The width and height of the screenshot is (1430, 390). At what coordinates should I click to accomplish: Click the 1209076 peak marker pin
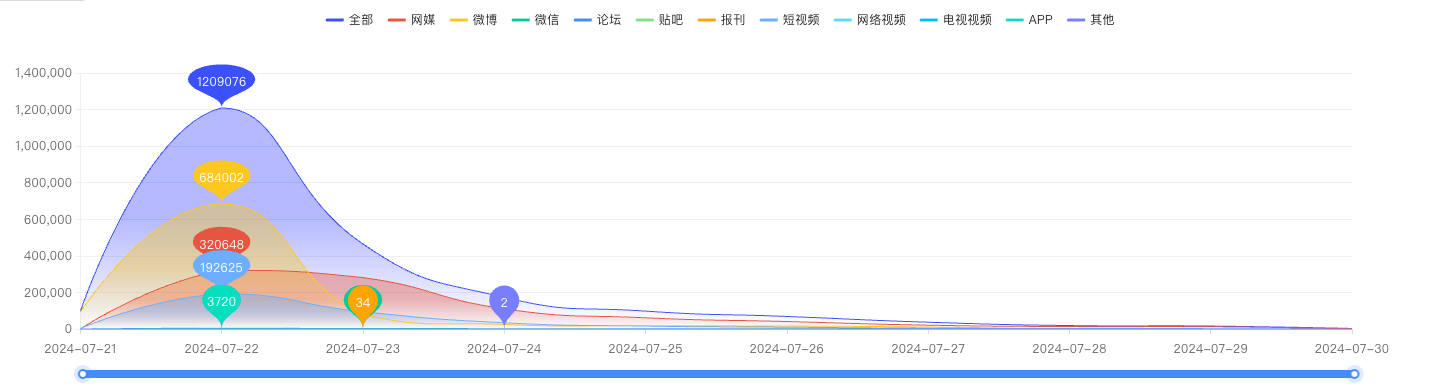(x=221, y=83)
